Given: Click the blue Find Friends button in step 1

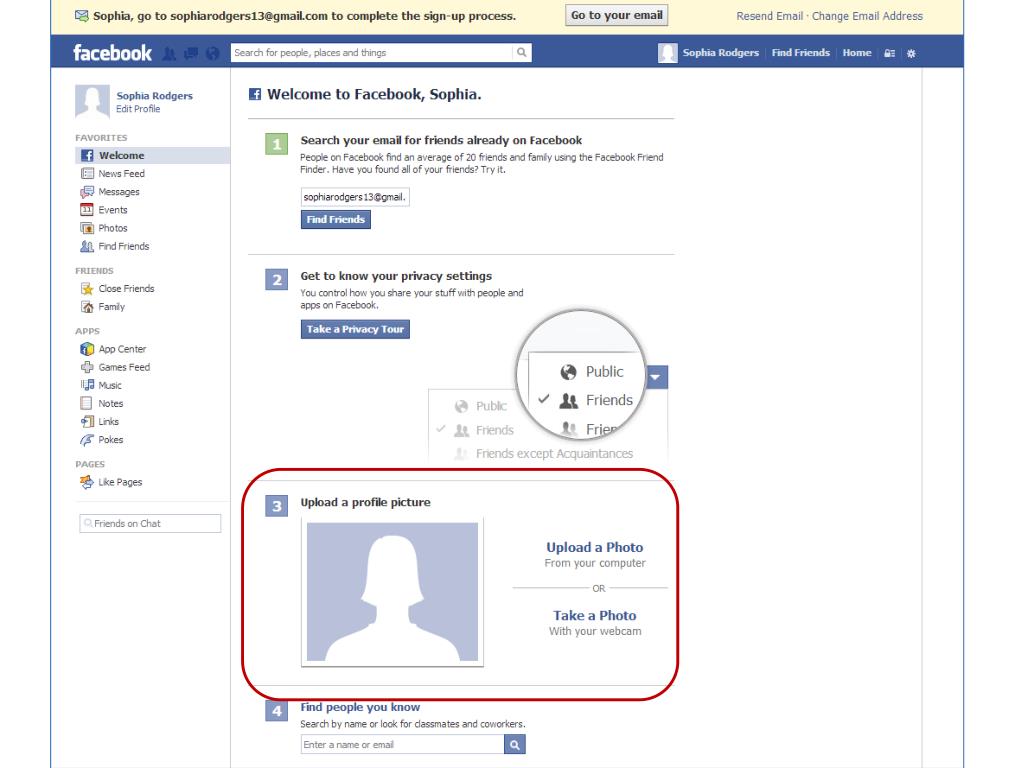Looking at the screenshot, I should (336, 219).
